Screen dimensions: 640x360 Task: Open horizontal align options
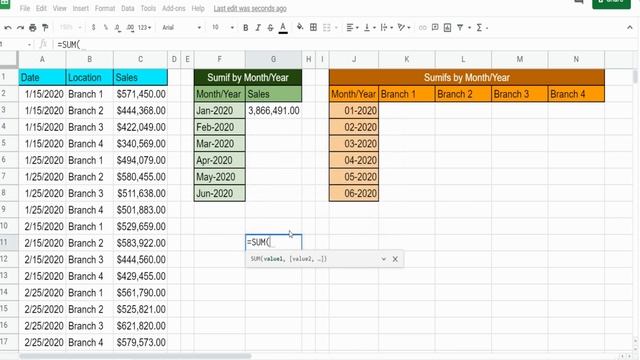[352, 27]
